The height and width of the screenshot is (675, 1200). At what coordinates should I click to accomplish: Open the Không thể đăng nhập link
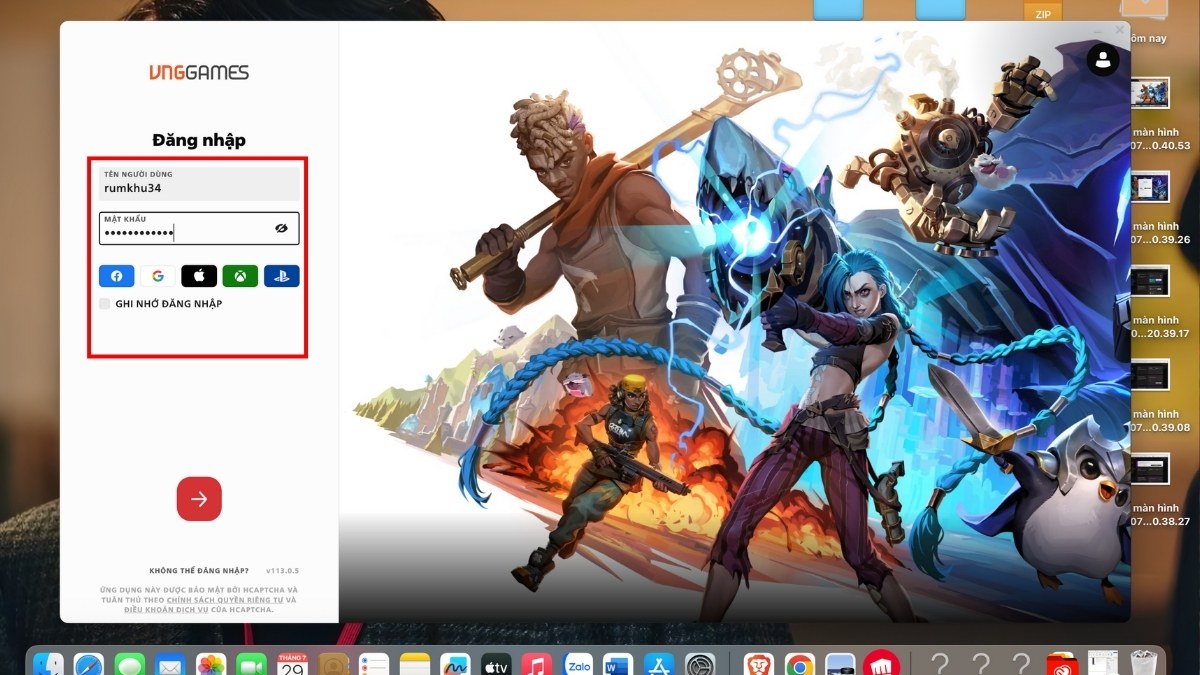click(199, 570)
